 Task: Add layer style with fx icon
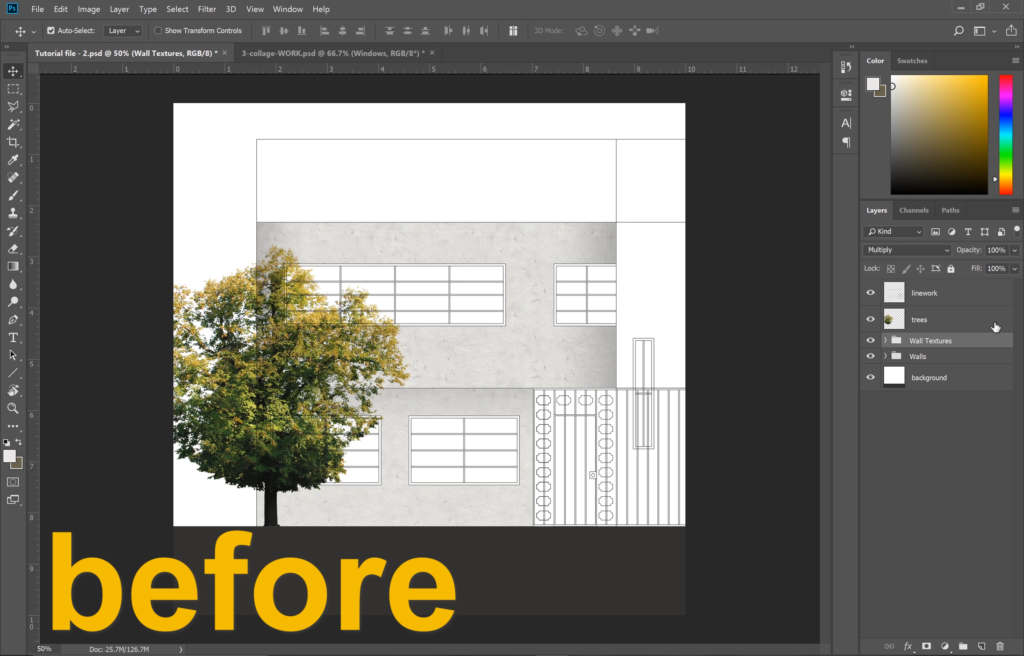(909, 646)
